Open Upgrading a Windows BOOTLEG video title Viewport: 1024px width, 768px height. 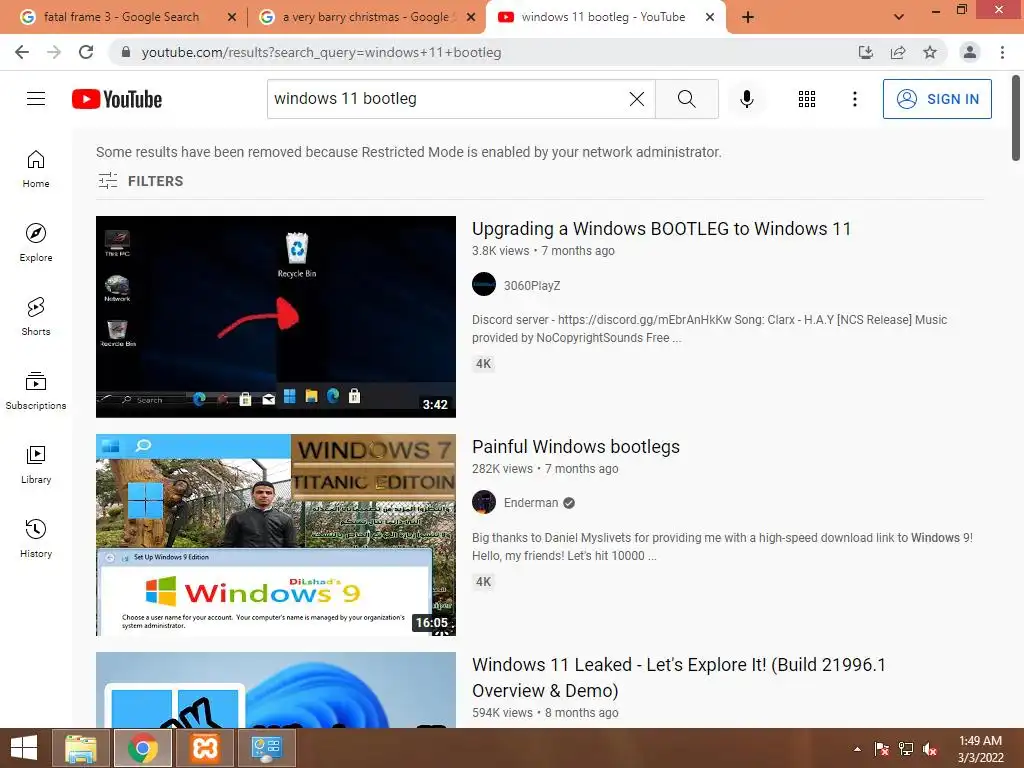pyautogui.click(x=661, y=229)
